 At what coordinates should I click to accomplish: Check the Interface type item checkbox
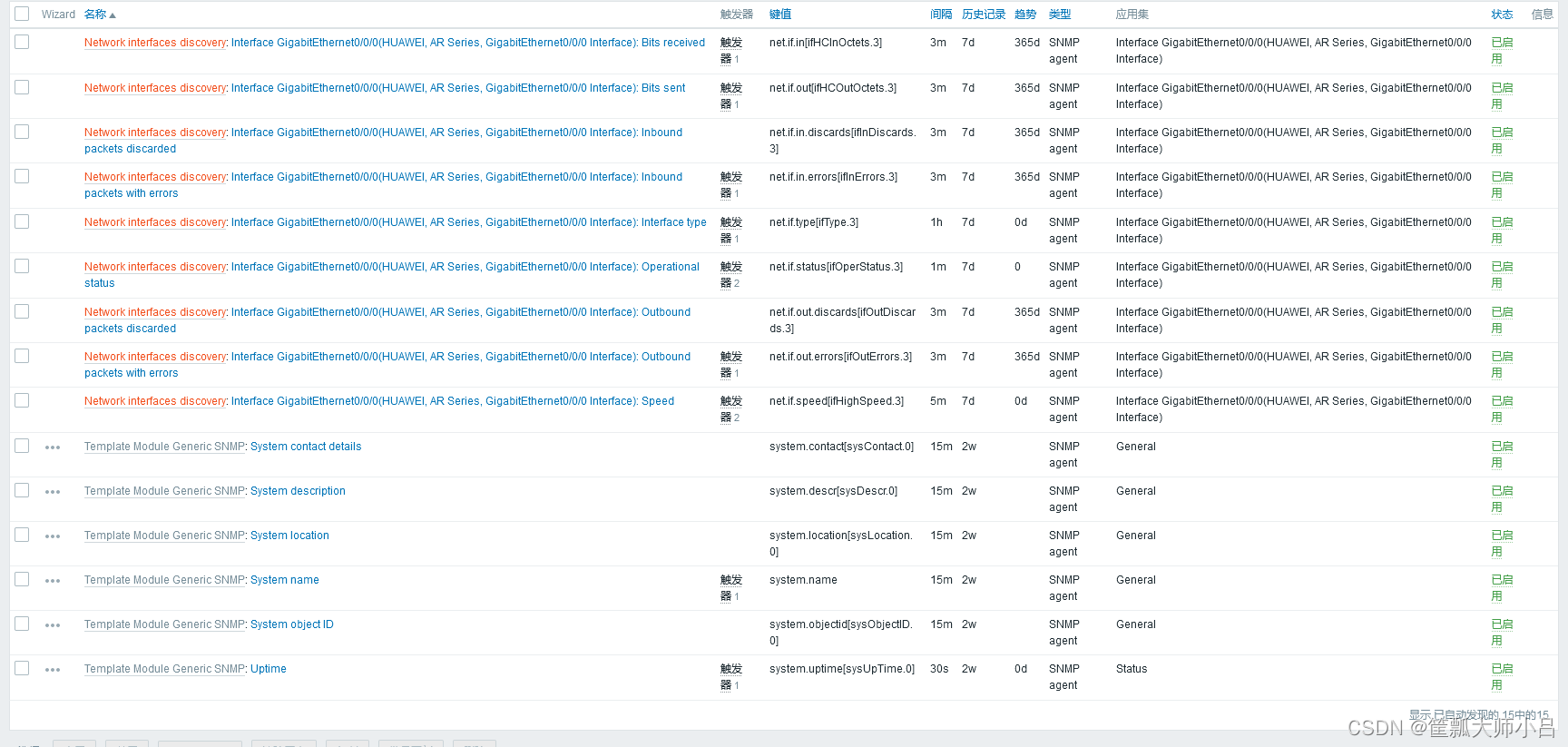pos(22,221)
